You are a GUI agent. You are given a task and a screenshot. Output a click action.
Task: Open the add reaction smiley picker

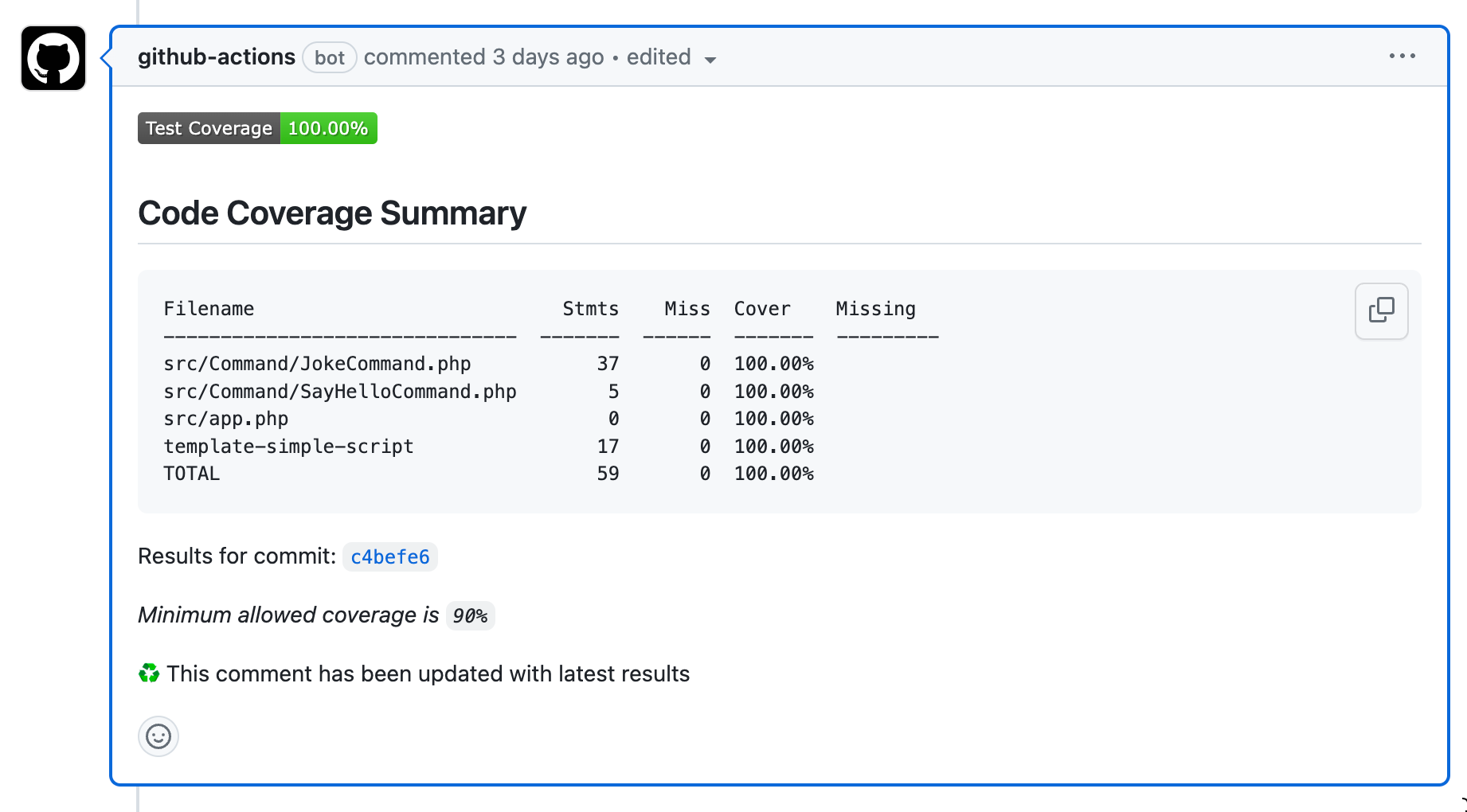(158, 736)
